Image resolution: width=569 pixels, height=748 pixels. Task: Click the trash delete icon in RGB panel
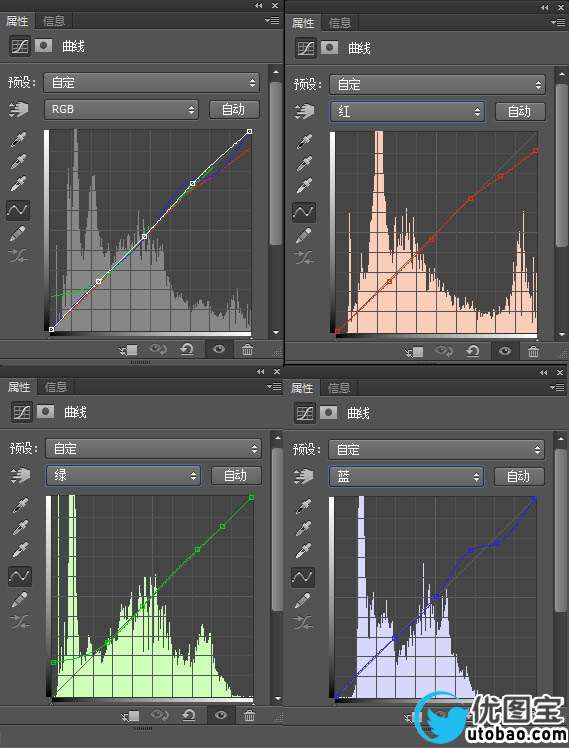coord(248,350)
